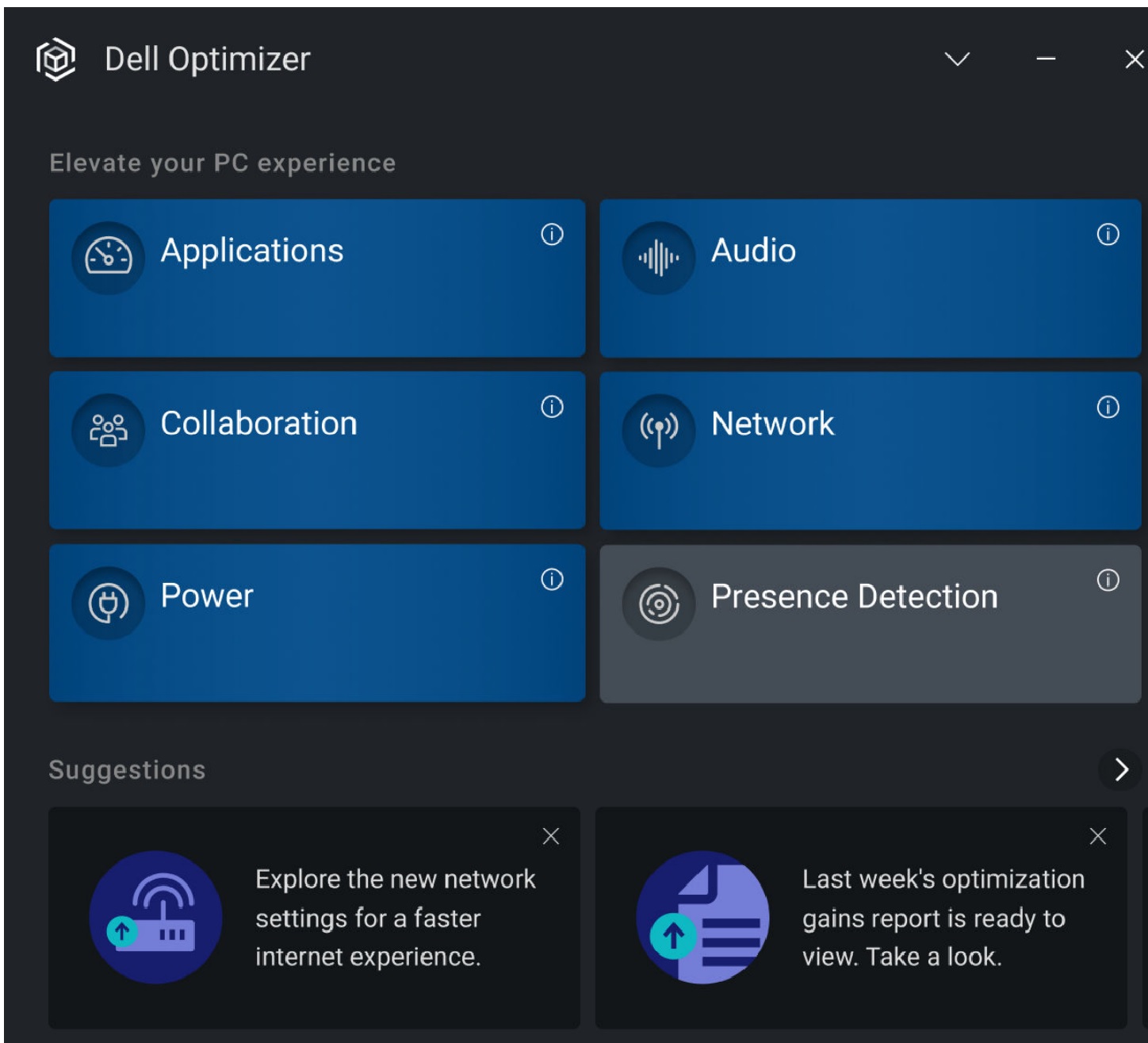Image resolution: width=1148 pixels, height=1043 pixels.
Task: Select the Presence Detection tile
Action: [x=870, y=623]
